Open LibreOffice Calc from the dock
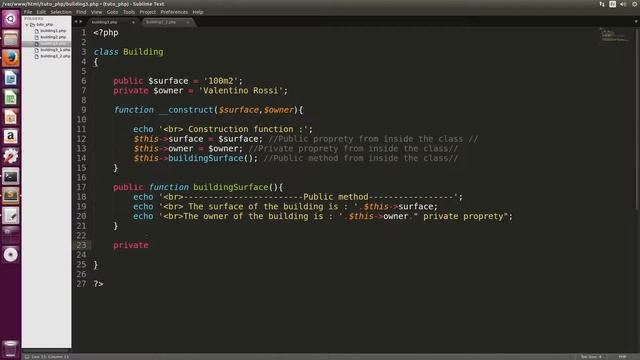Screen dimensions: 640x360 pos(11,98)
